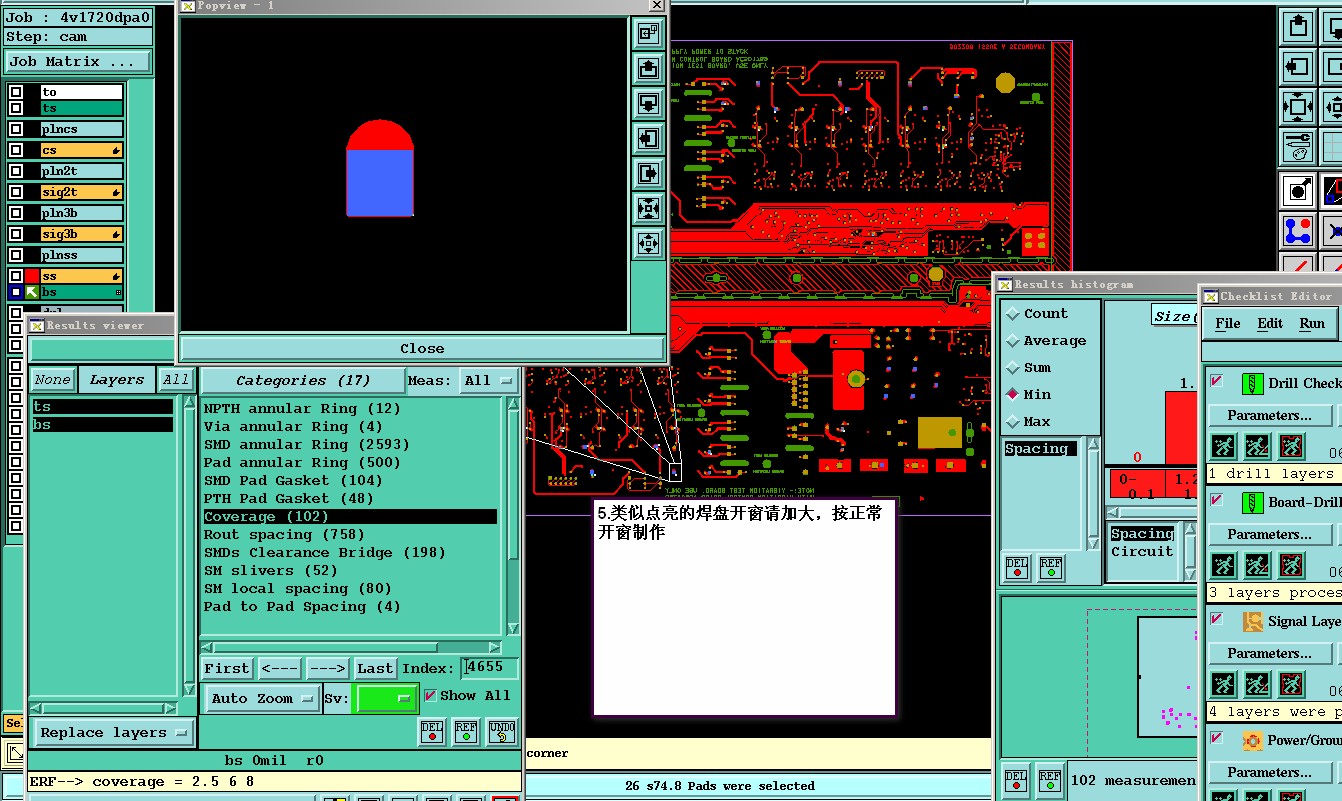Toggle the Drill Check enable checkbox
1342x801 pixels.
tap(1217, 381)
